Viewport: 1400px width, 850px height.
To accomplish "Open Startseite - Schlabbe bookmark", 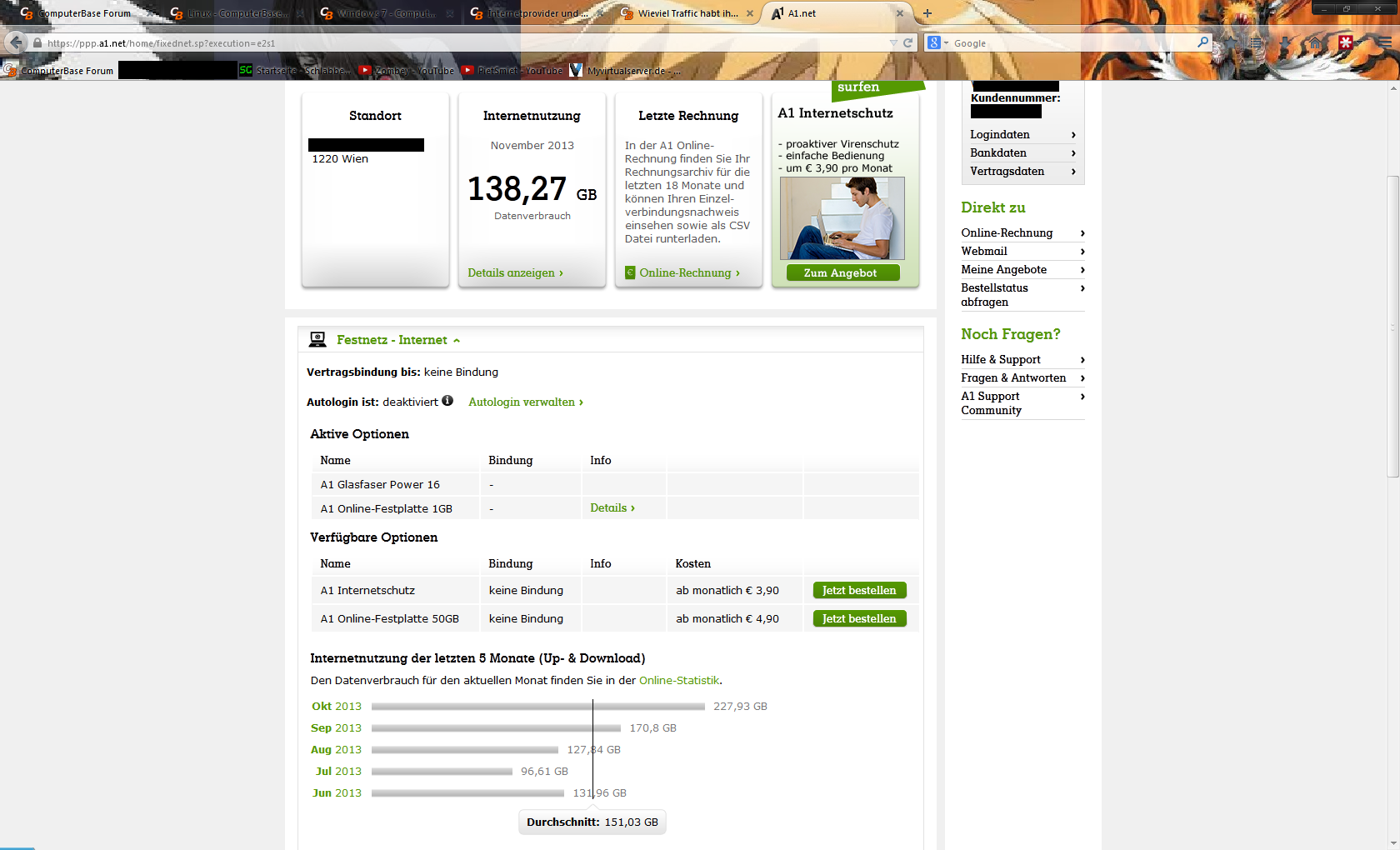I will [295, 71].
